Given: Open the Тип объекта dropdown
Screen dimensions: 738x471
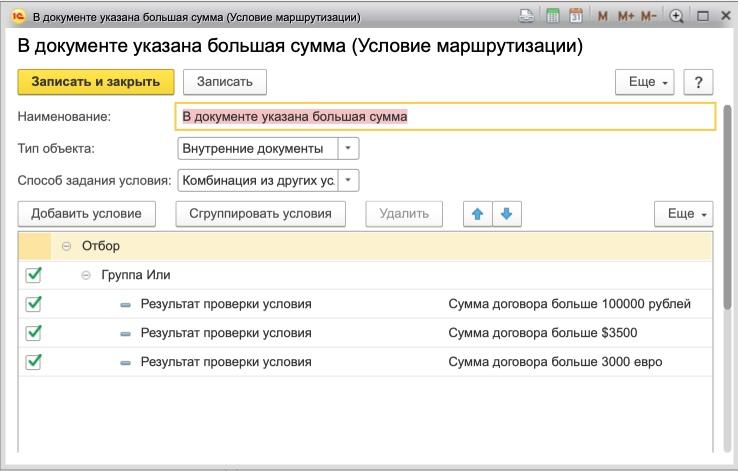Looking at the screenshot, I should (x=347, y=149).
